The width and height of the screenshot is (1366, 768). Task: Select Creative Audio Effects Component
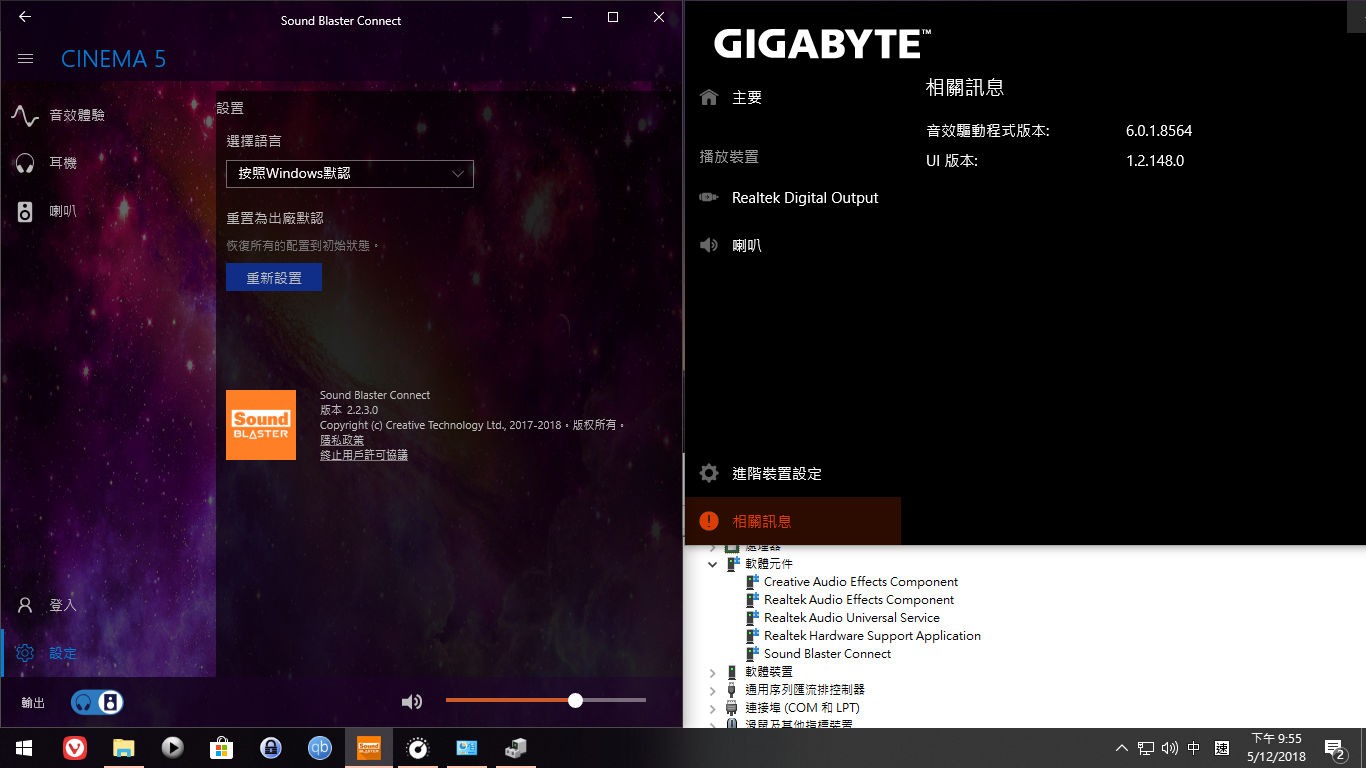(861, 582)
